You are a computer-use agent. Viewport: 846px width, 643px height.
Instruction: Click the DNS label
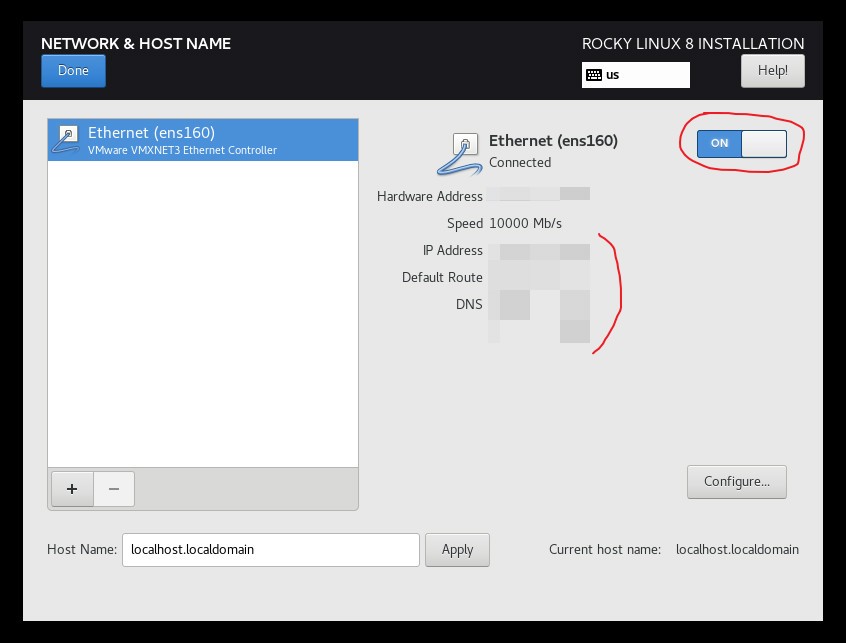click(469, 304)
